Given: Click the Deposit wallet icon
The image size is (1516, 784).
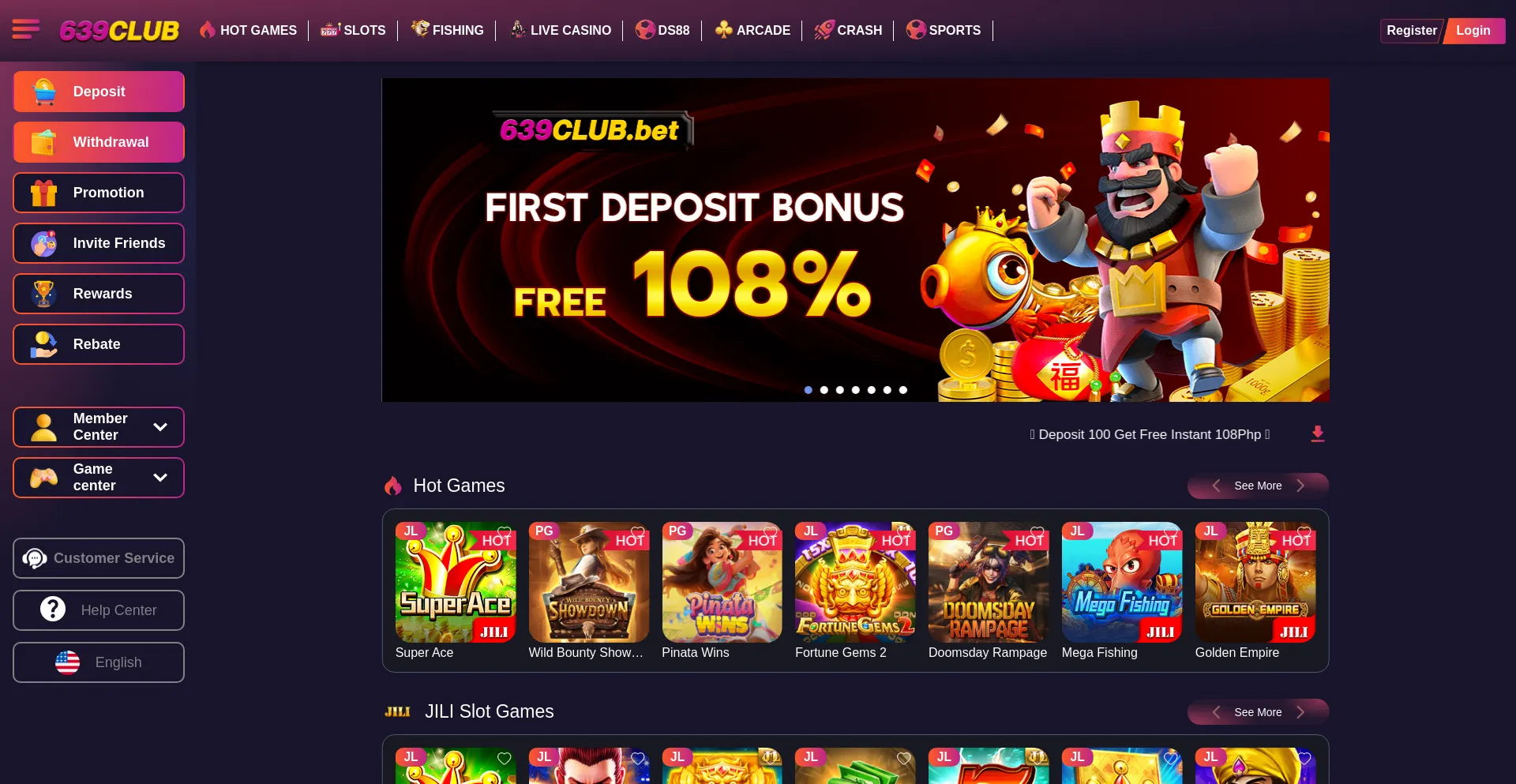Looking at the screenshot, I should click(44, 92).
